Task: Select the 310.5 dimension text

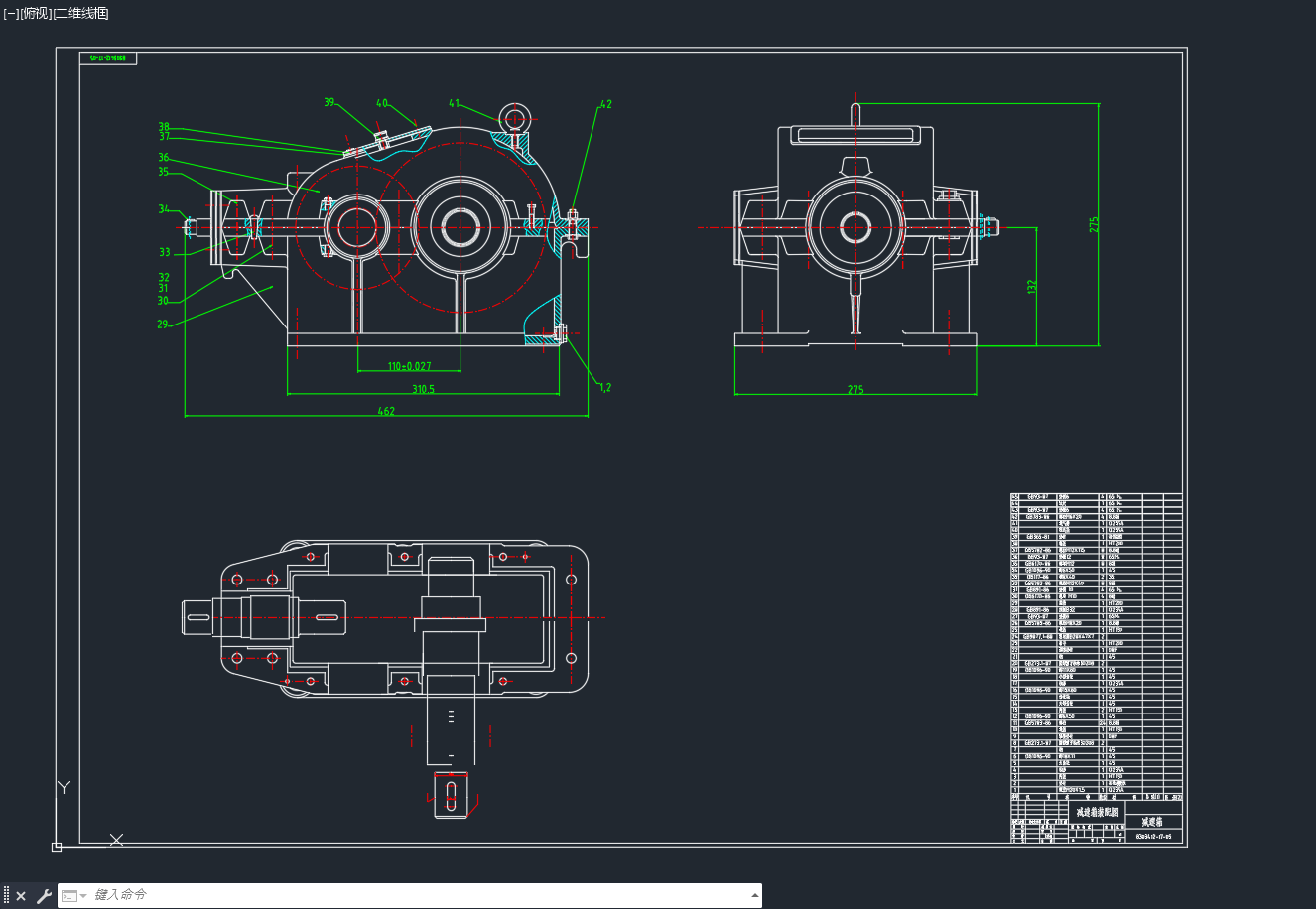Action: 424,389
